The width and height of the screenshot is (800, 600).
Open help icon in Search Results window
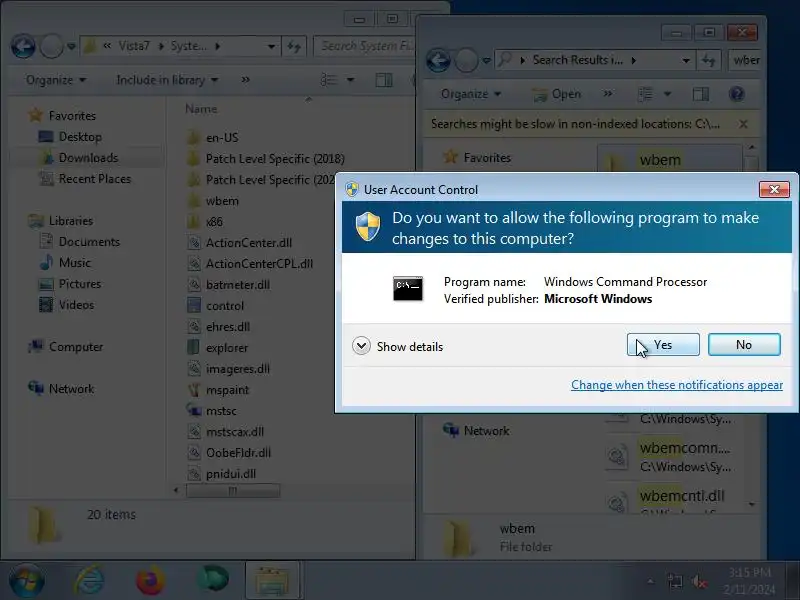pos(737,94)
